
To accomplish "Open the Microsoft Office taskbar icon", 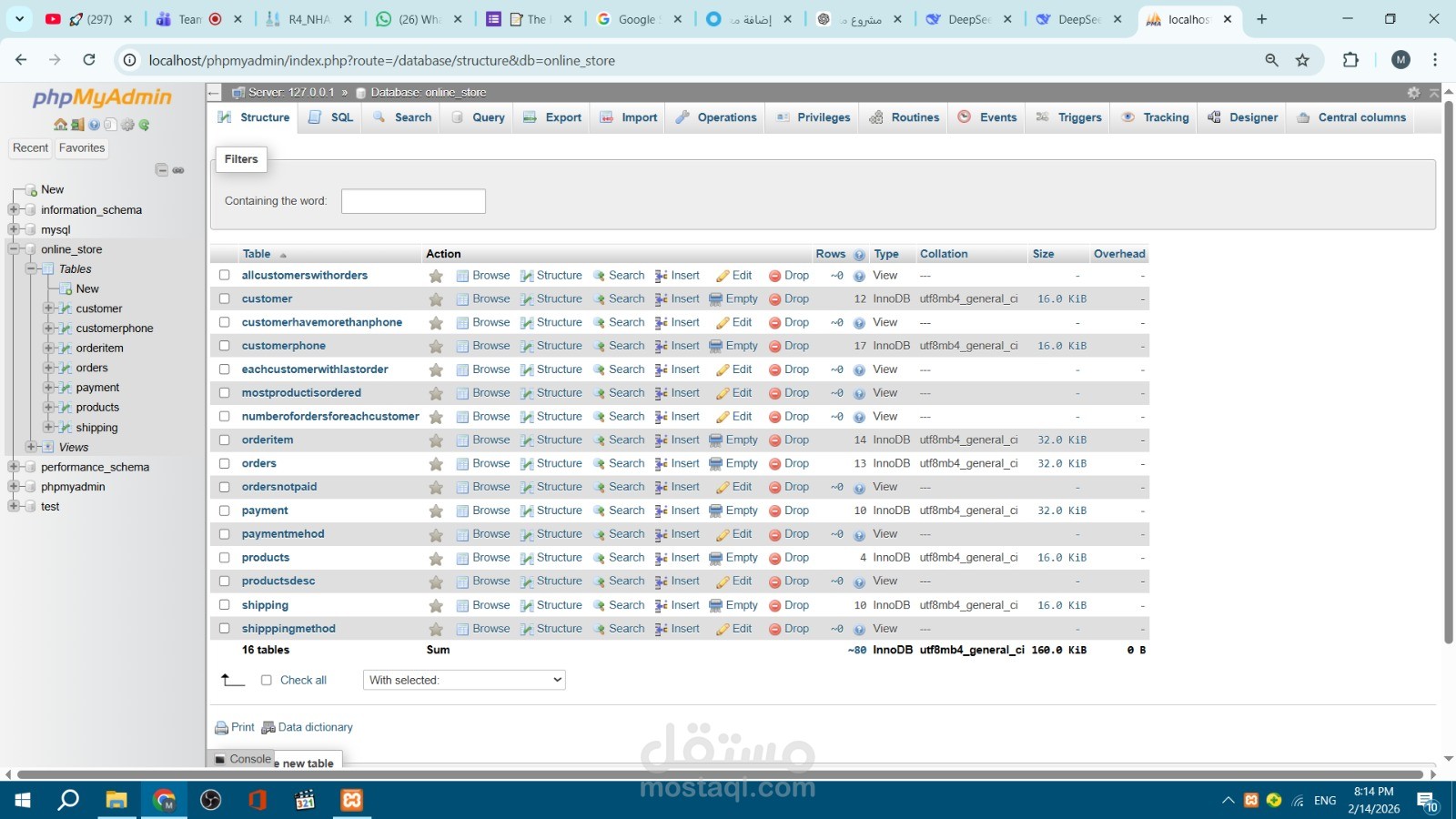I will tap(258, 800).
